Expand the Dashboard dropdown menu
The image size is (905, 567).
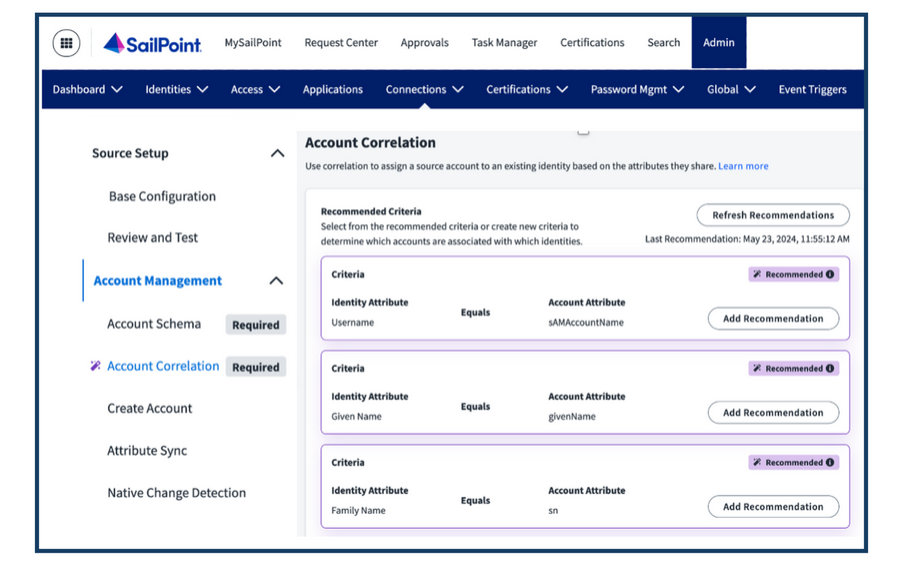click(88, 89)
